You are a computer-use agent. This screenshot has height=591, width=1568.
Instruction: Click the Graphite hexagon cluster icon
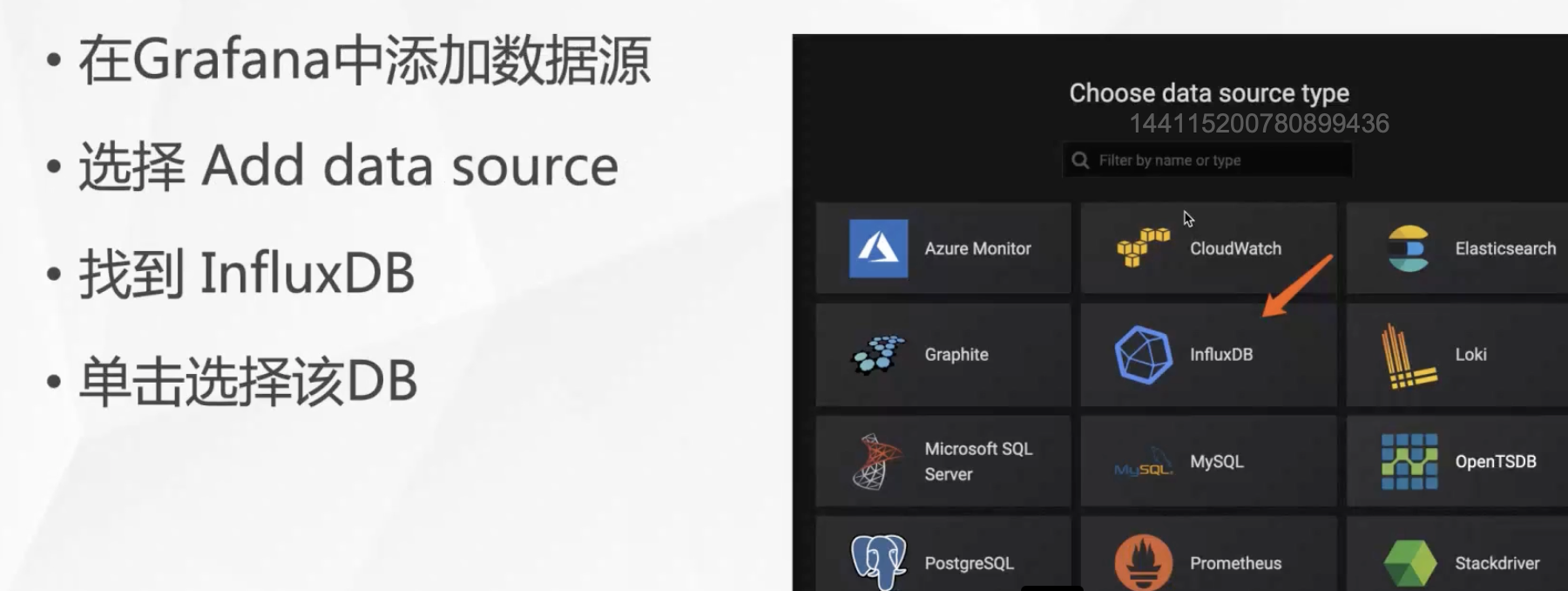[x=878, y=355]
